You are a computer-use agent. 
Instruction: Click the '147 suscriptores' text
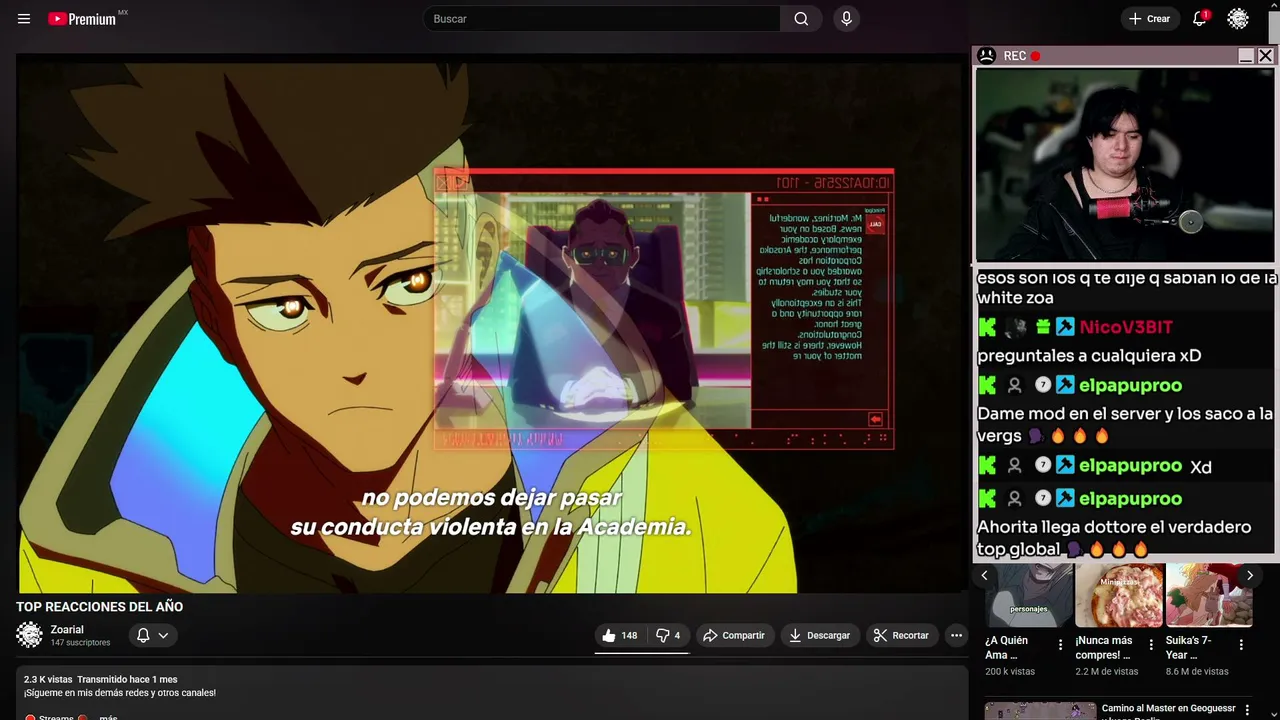pos(80,643)
